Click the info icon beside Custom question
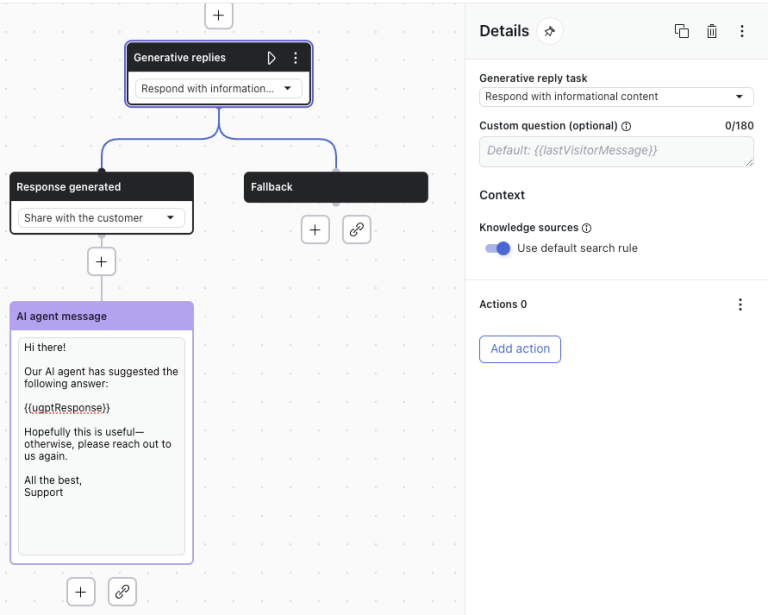Image resolution: width=768 pixels, height=615 pixels. click(x=626, y=127)
